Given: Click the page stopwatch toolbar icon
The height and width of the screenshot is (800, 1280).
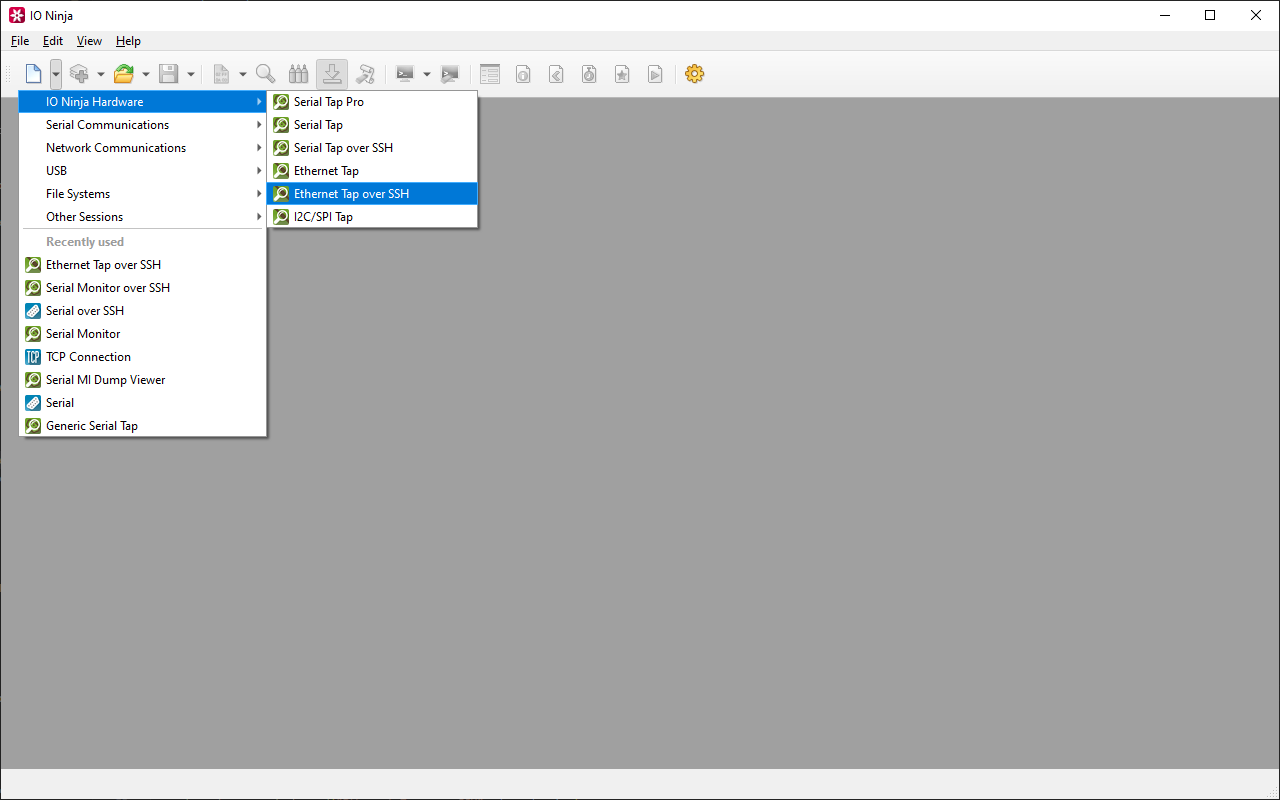Looking at the screenshot, I should click(x=589, y=74).
